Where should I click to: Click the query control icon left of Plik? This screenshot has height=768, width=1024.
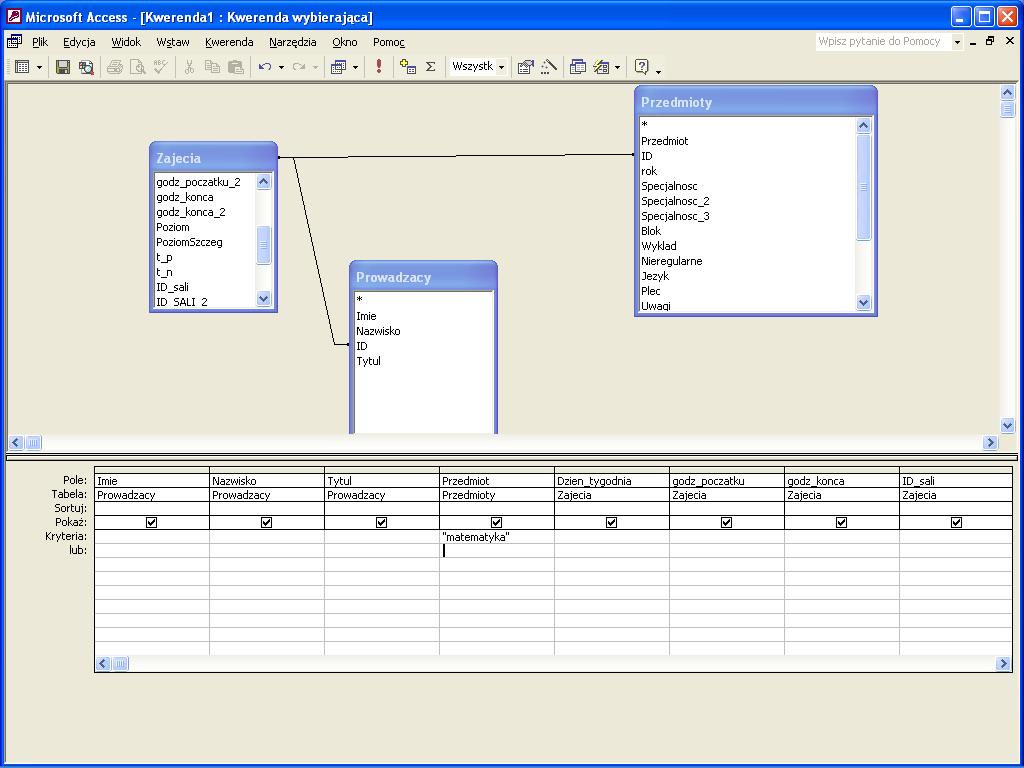click(14, 42)
